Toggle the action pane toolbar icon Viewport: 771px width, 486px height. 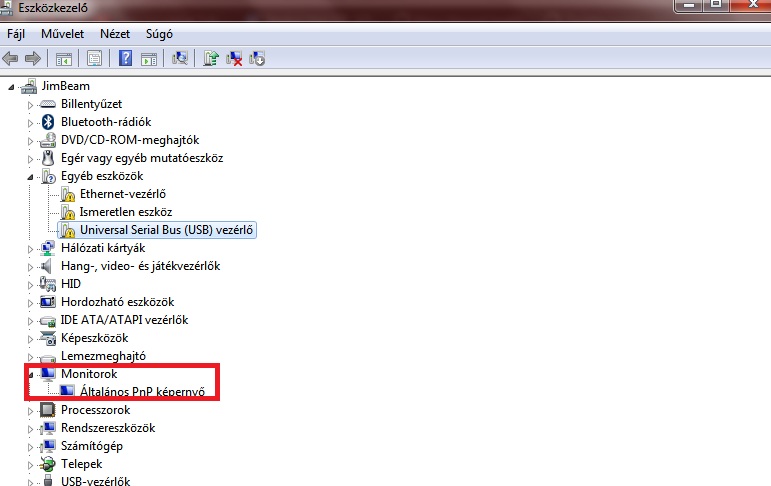click(149, 59)
